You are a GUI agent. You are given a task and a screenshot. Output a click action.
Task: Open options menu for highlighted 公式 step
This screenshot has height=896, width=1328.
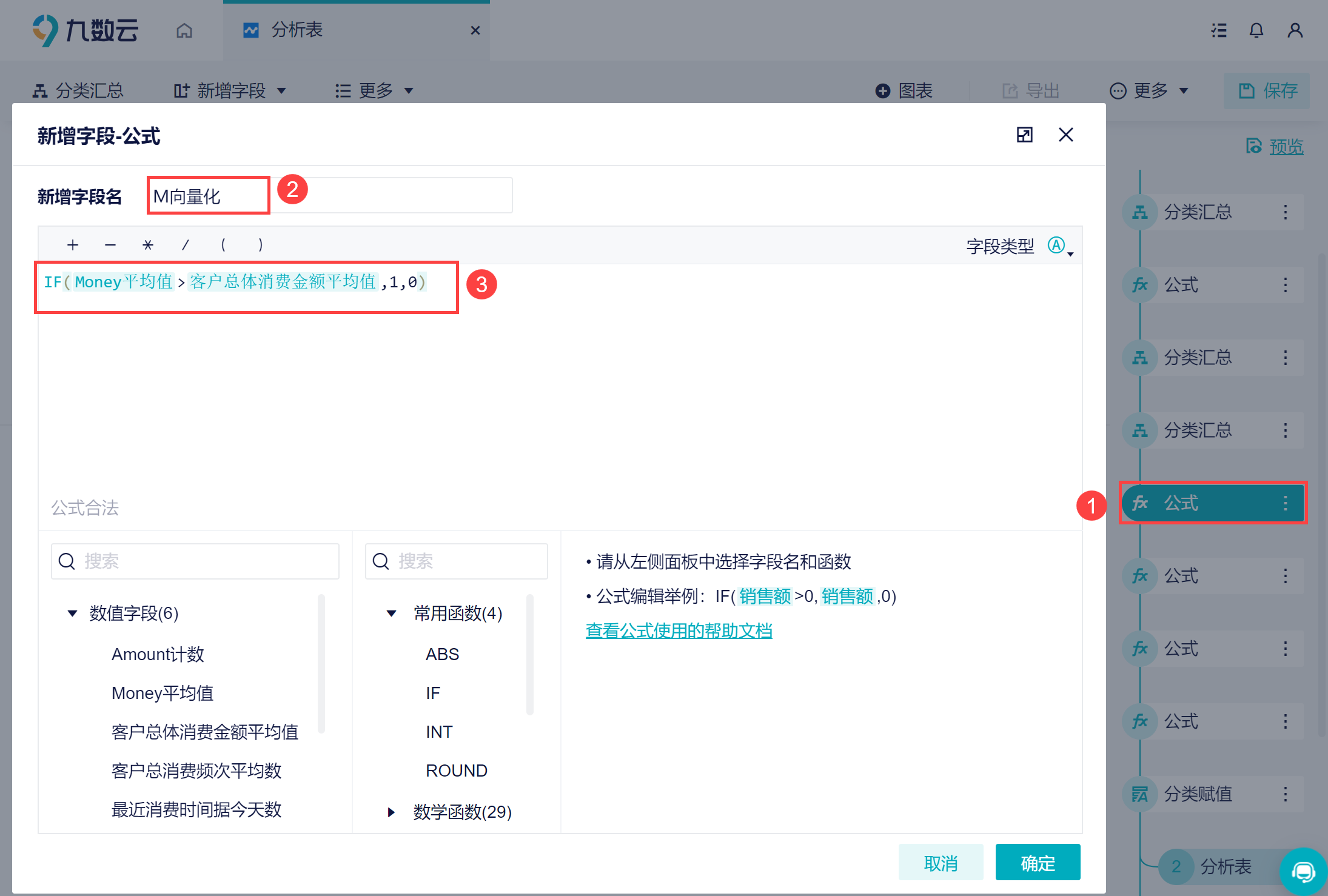click(1286, 503)
